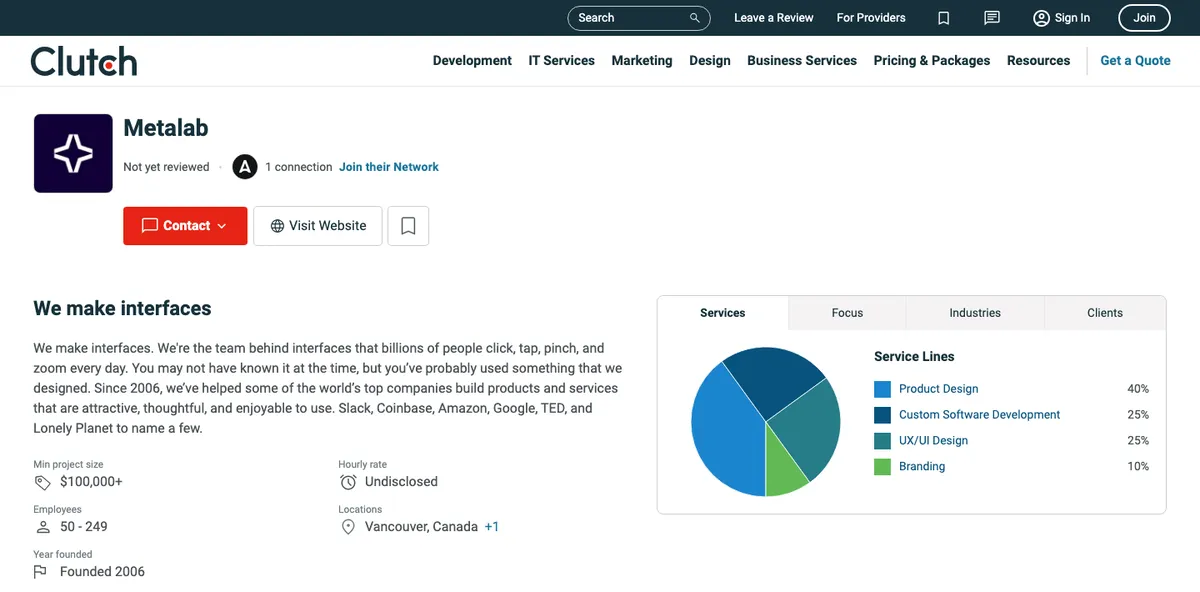Viewport: 1200px width, 592px height.
Task: Save Metalab with the bookmark button
Action: (x=408, y=226)
